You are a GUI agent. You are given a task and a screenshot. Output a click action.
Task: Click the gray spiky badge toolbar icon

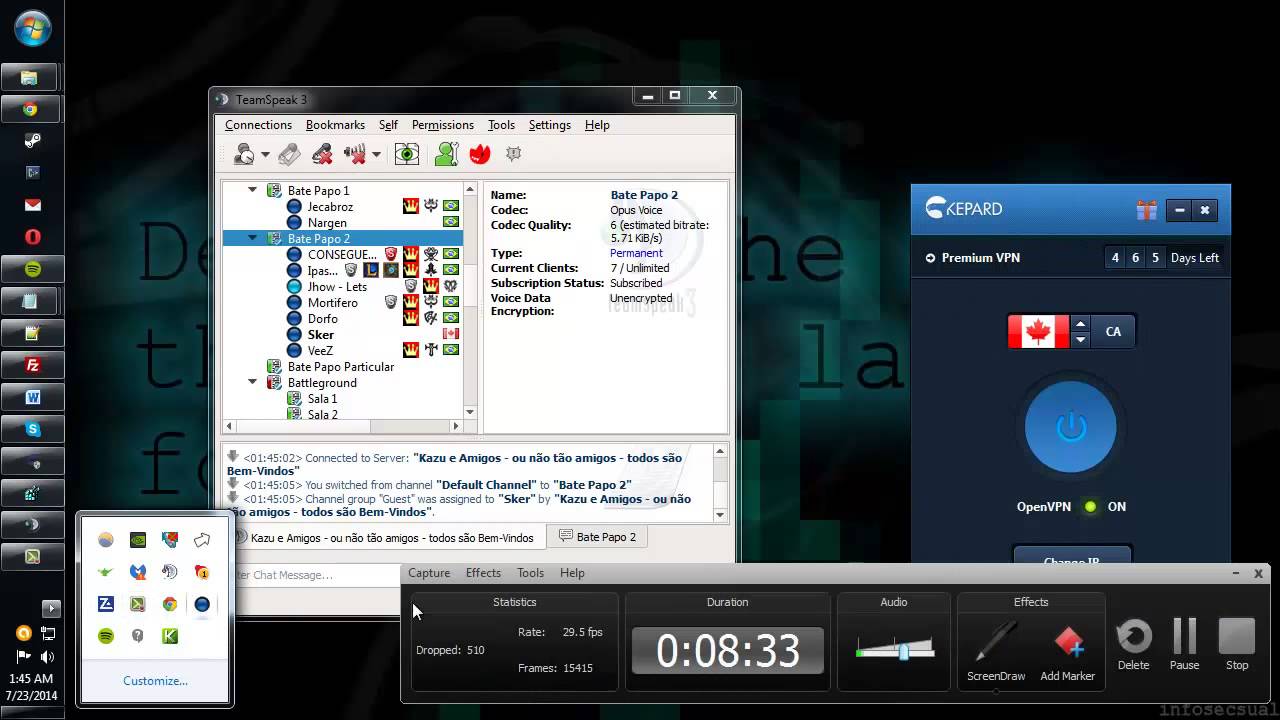514,154
